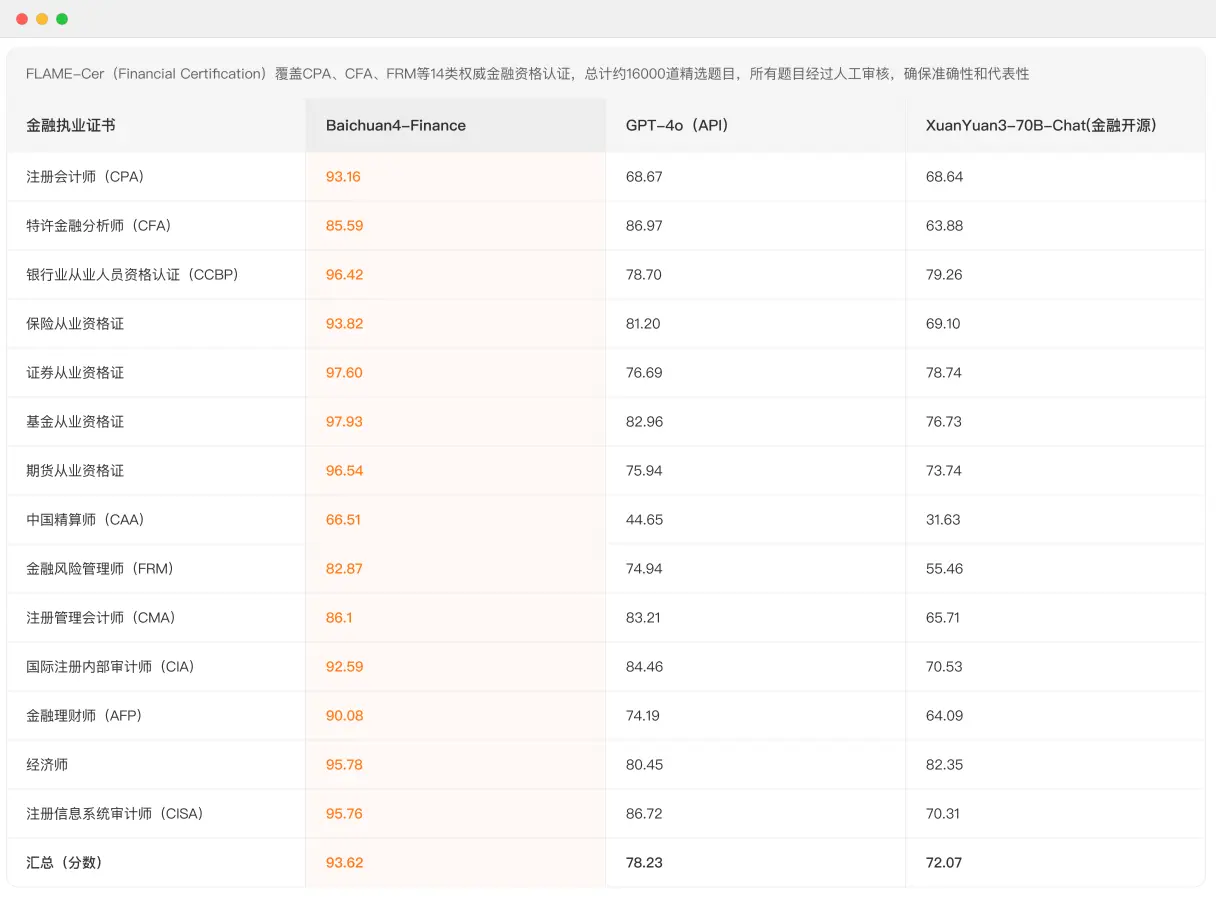This screenshot has width=1216, height=897.
Task: Click the 特许金融分析师（CFA）row label
Action: click(90, 225)
